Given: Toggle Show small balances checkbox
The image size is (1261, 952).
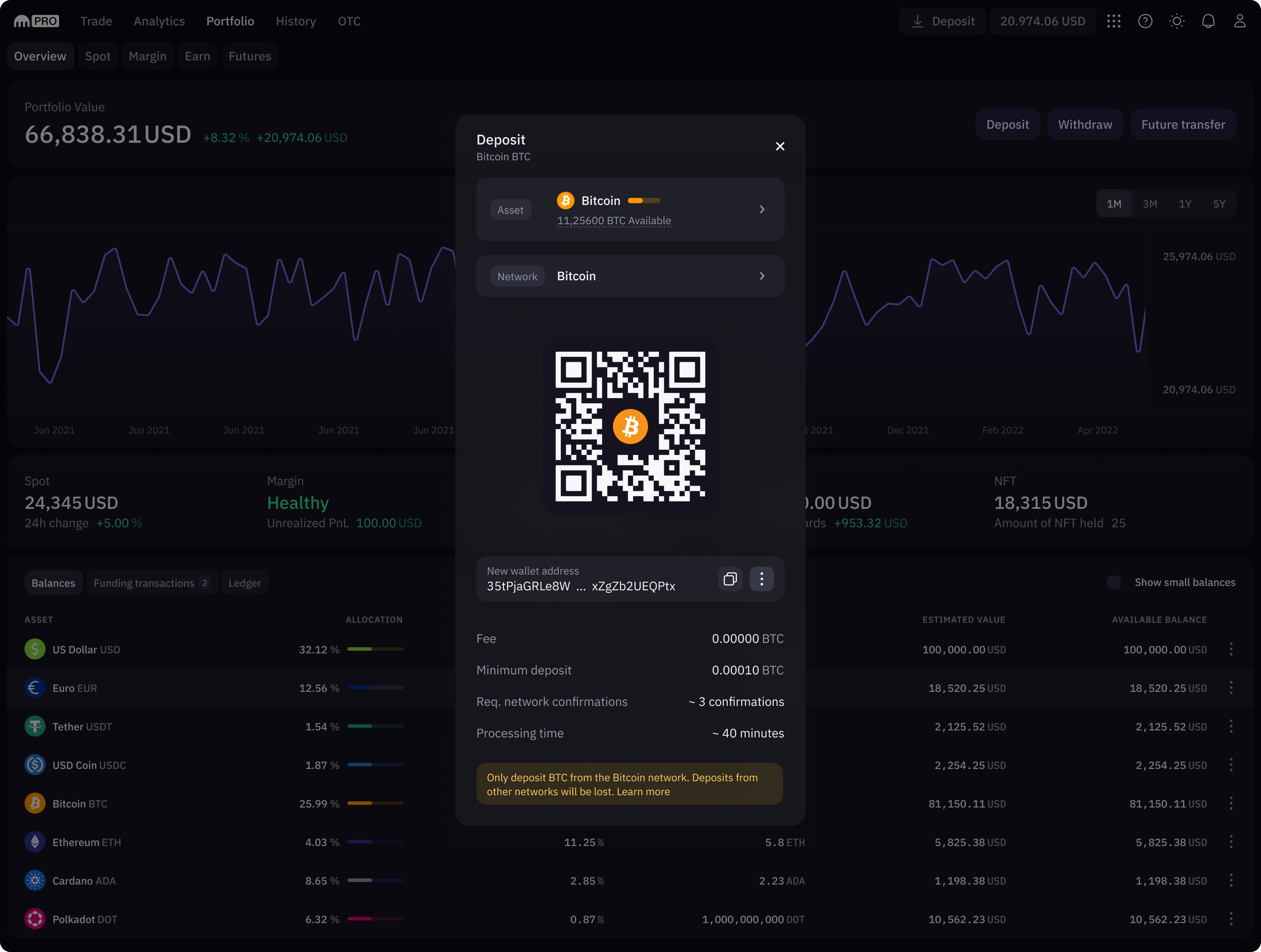Looking at the screenshot, I should [x=1113, y=582].
